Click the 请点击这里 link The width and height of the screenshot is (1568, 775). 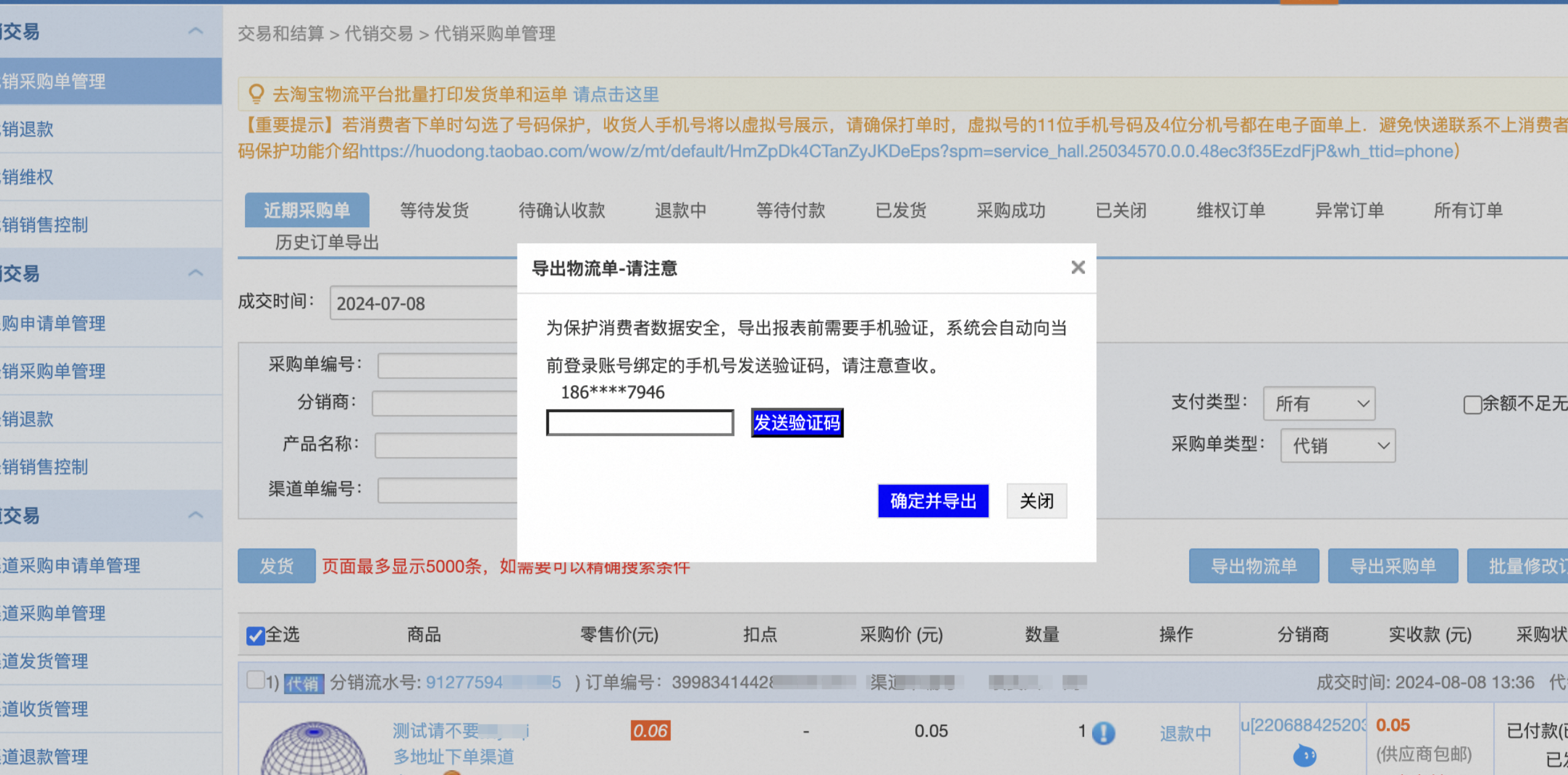click(x=616, y=95)
